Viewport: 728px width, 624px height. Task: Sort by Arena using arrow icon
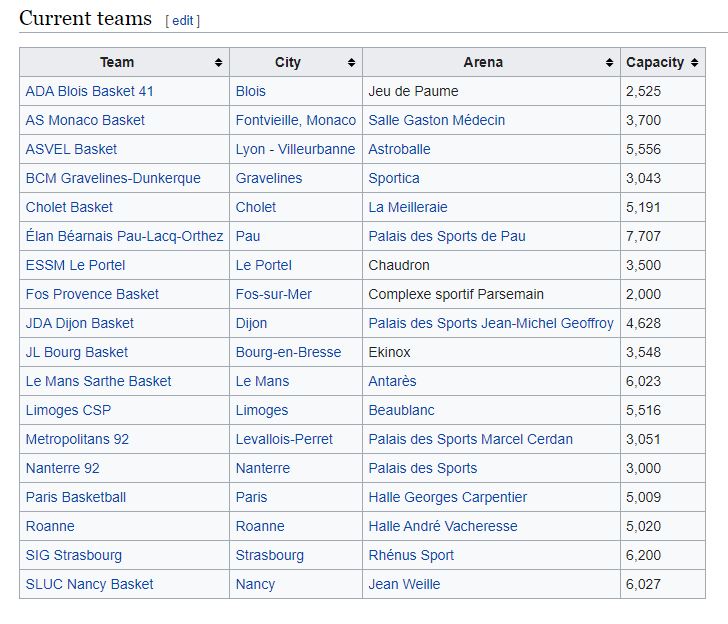click(x=609, y=63)
